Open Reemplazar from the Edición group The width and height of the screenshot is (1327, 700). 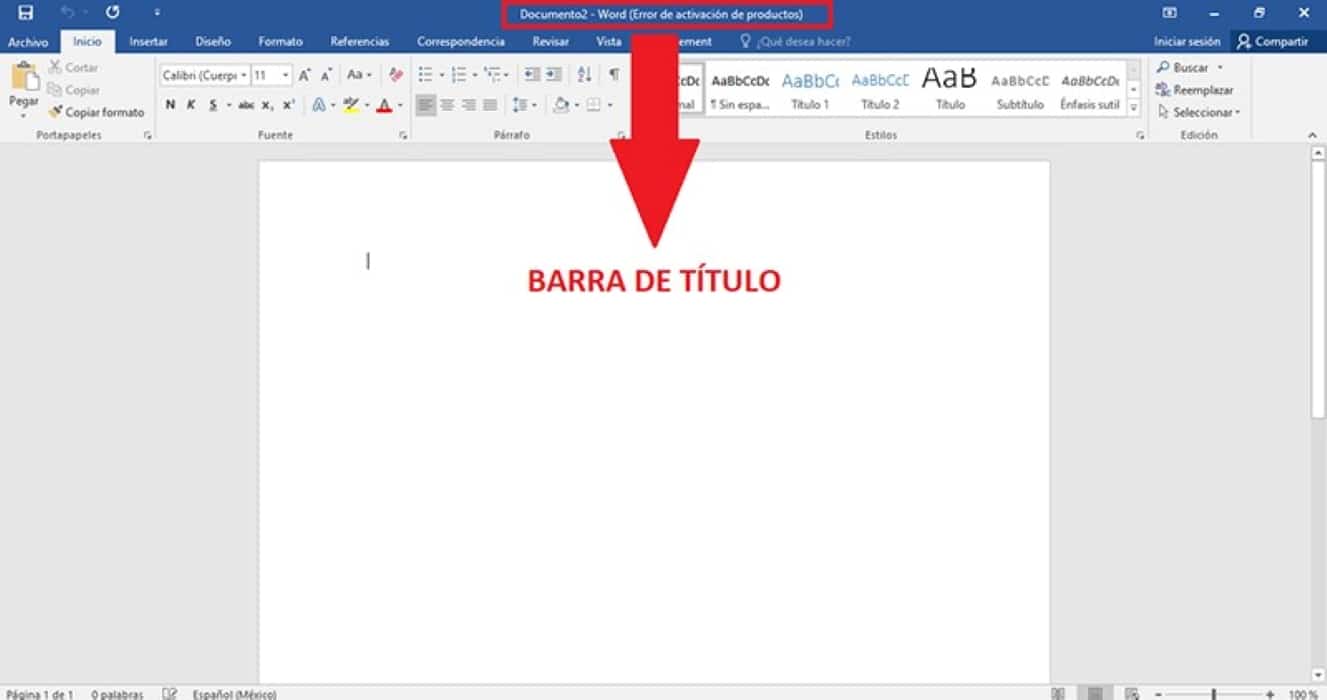click(x=1195, y=90)
